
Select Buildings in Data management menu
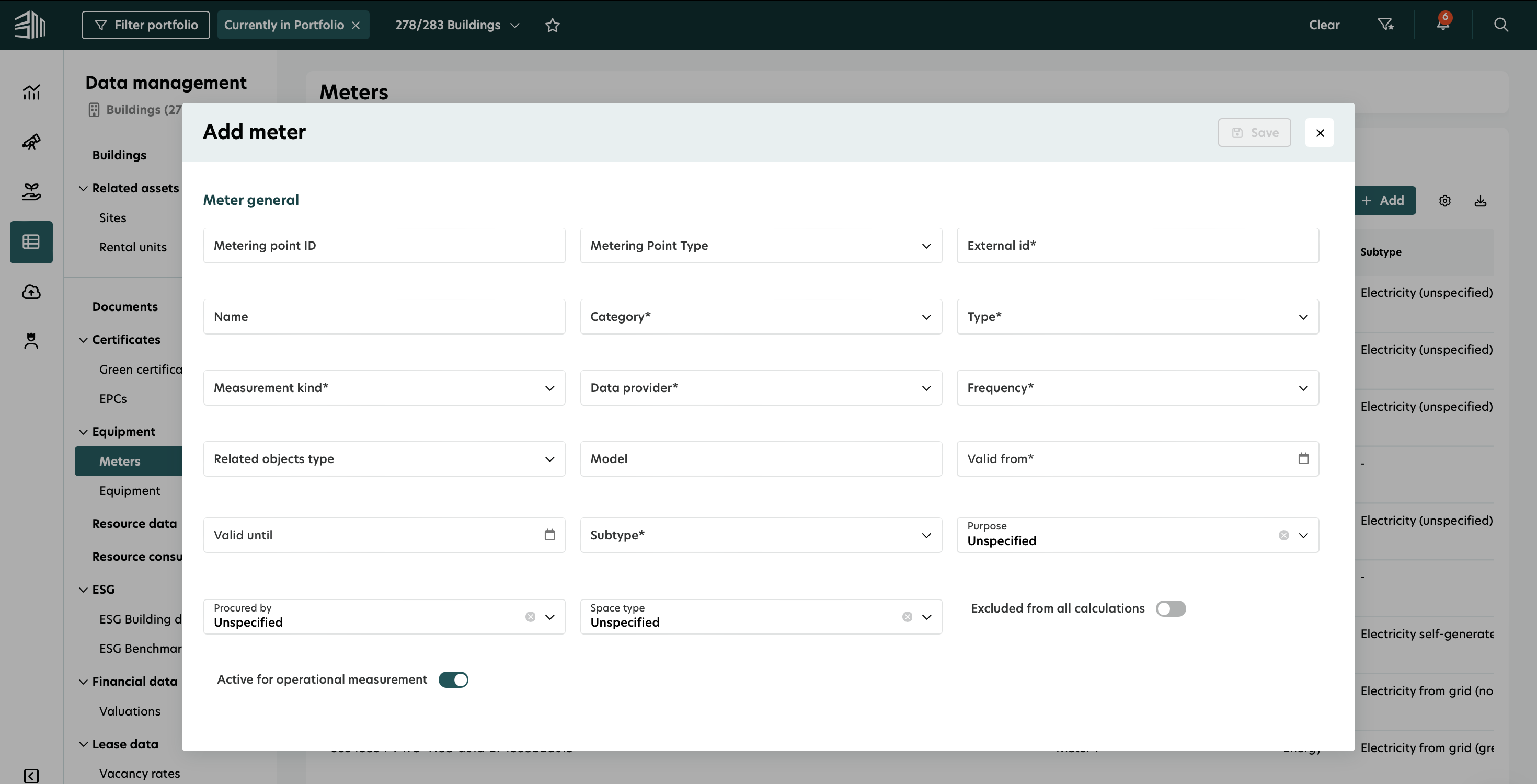coord(119,155)
